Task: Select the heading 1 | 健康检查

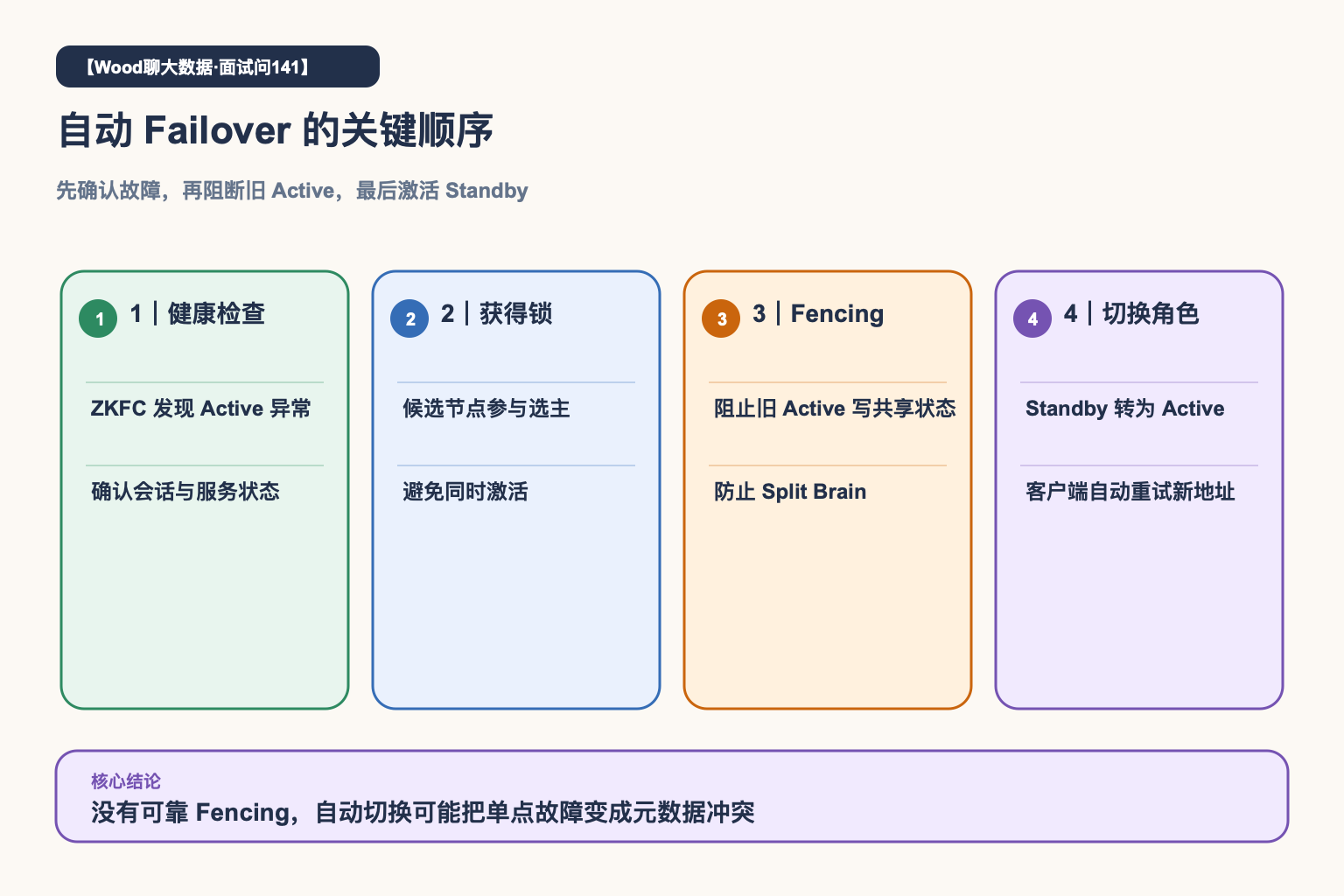Action: (x=197, y=313)
